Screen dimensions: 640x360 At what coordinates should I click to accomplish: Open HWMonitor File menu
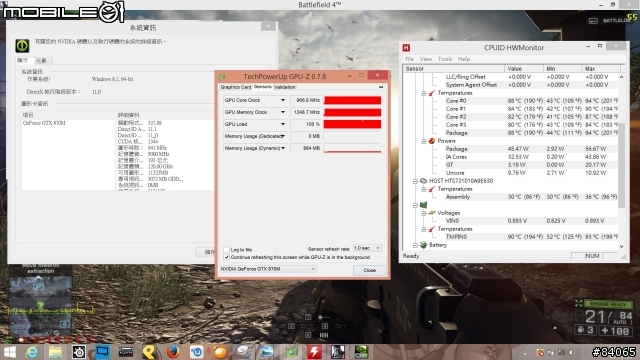tap(409, 59)
